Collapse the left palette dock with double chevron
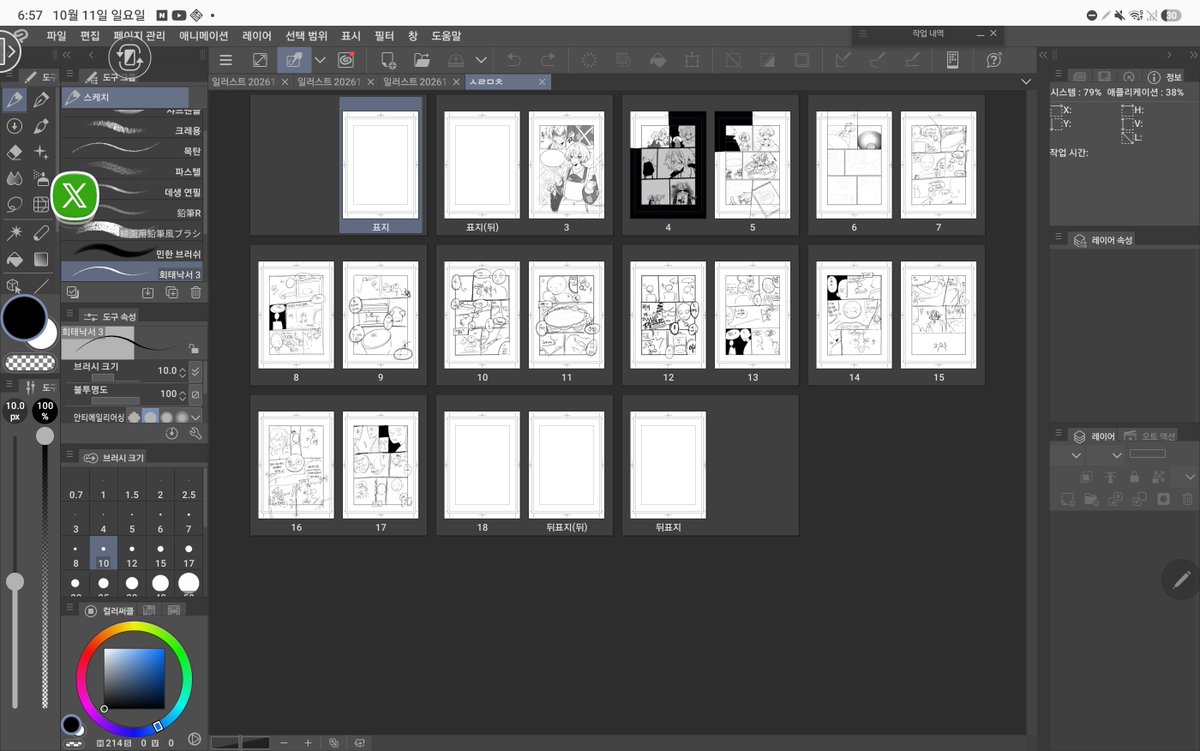 point(67,55)
